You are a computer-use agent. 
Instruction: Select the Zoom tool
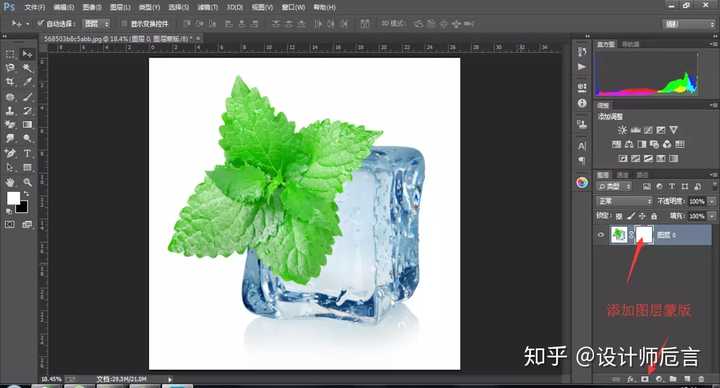pyautogui.click(x=27, y=182)
